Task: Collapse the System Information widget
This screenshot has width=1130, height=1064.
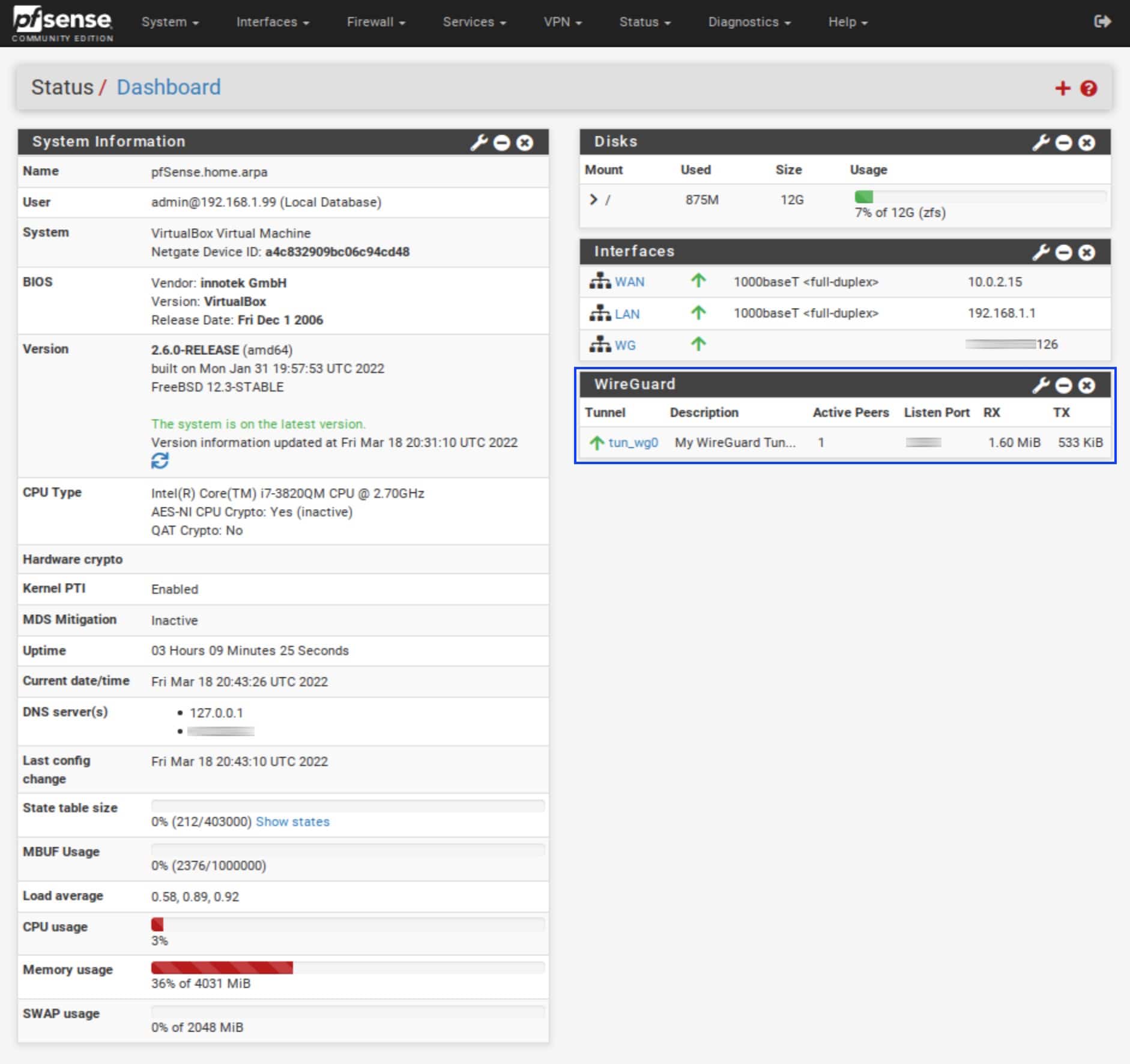Action: coord(501,143)
